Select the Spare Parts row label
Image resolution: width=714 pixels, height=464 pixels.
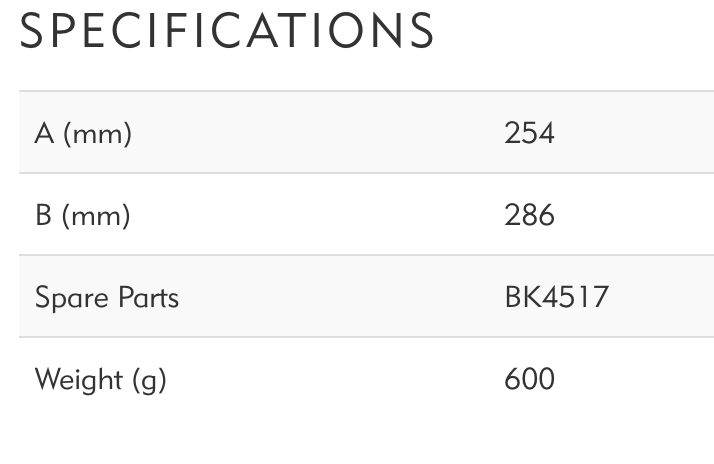pos(107,297)
